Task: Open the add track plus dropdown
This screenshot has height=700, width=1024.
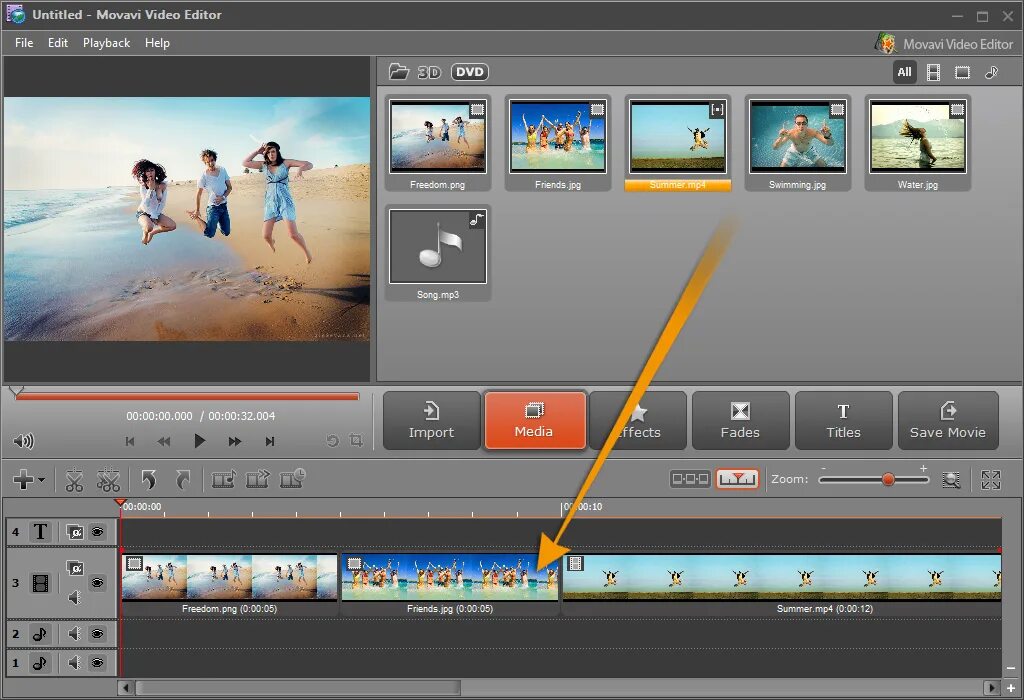Action: point(28,480)
